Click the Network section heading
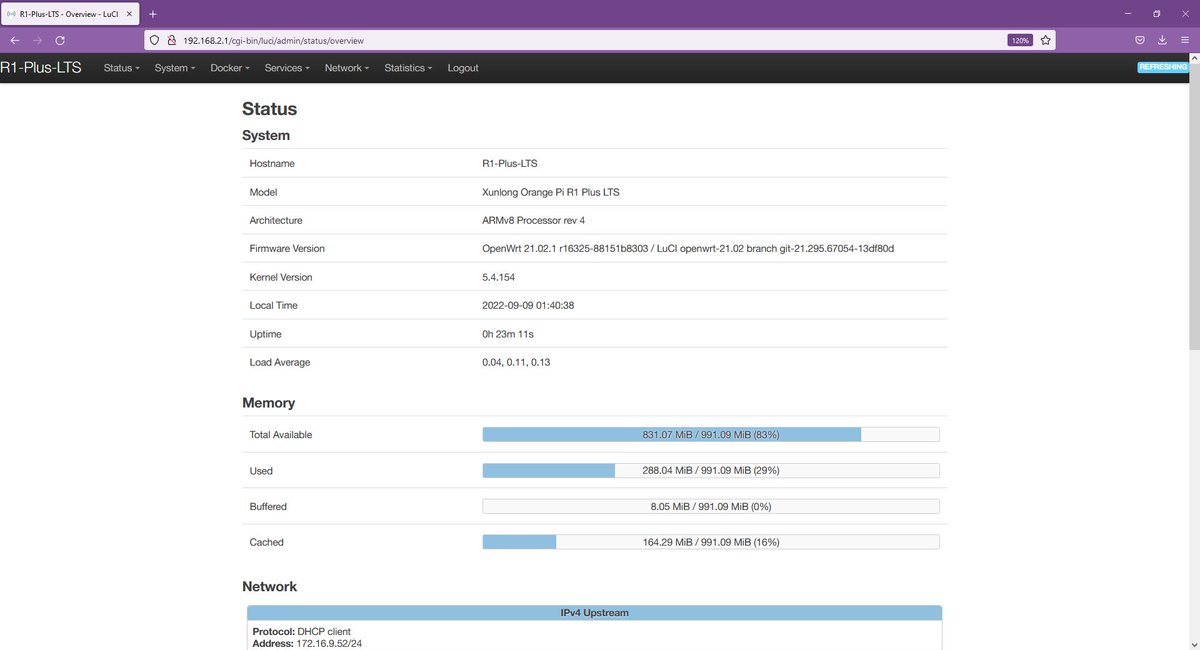The width and height of the screenshot is (1200, 650). click(270, 587)
